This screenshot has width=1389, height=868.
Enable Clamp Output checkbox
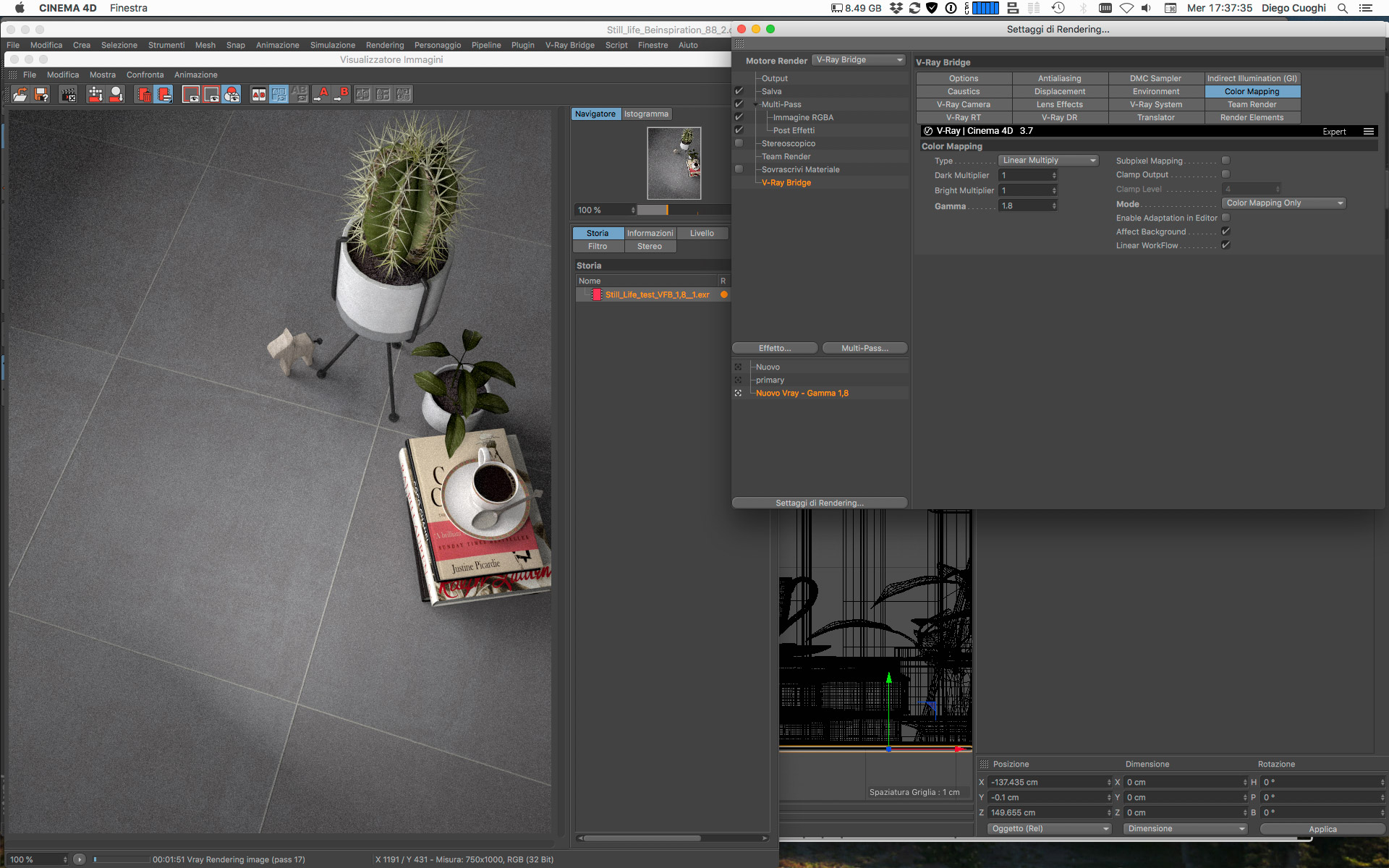point(1226,174)
